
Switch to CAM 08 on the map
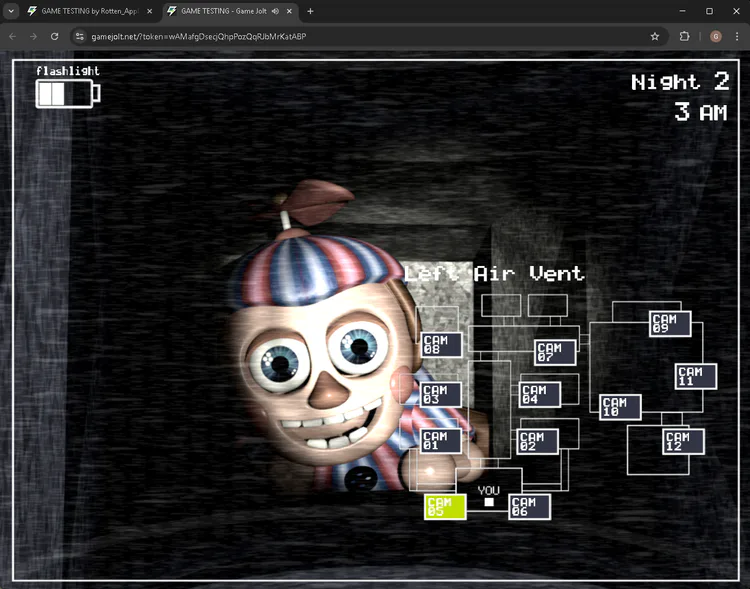pos(441,345)
